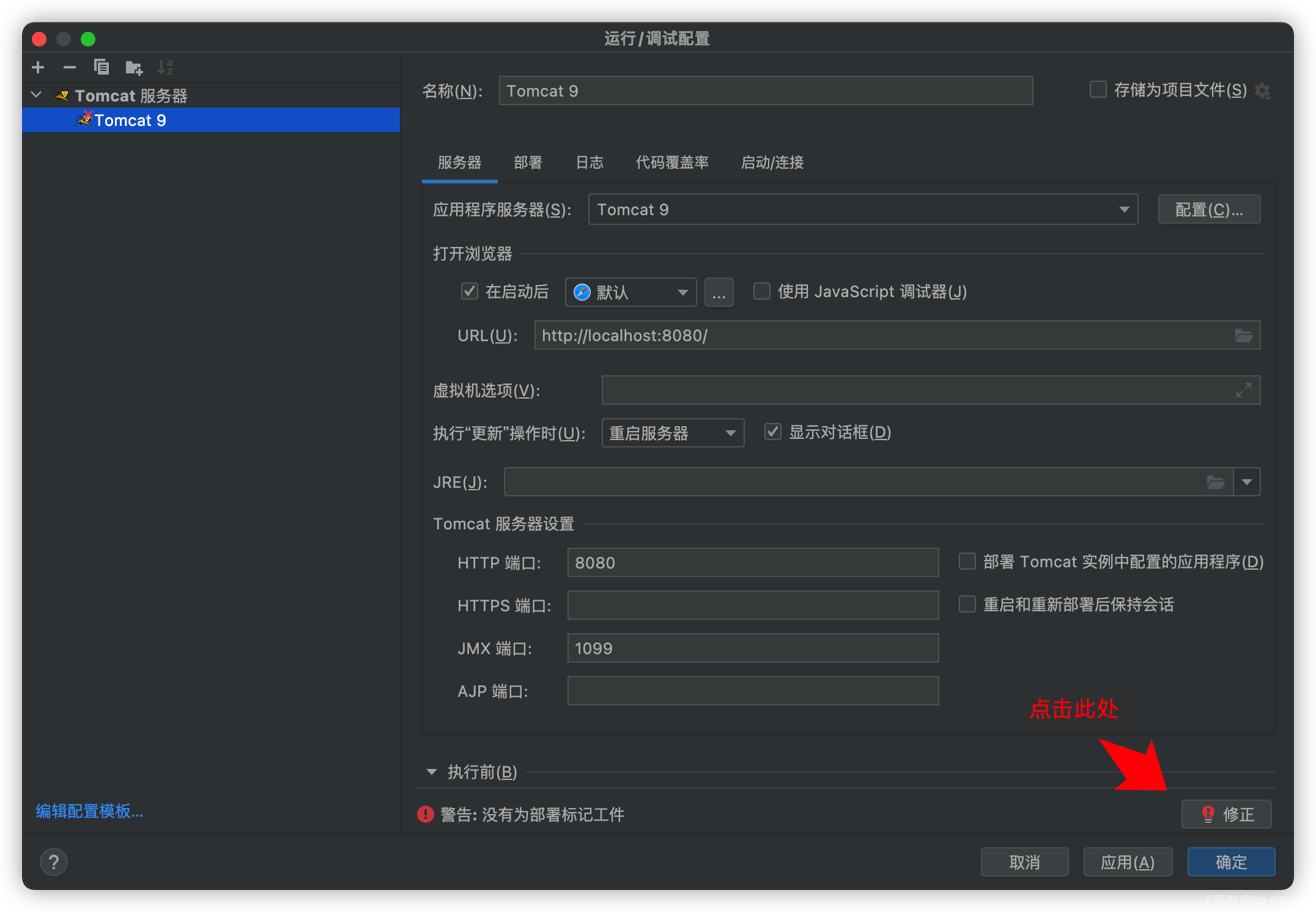Click the 名称 name field containing Tomcat 9
1316x912 pixels.
click(x=766, y=91)
